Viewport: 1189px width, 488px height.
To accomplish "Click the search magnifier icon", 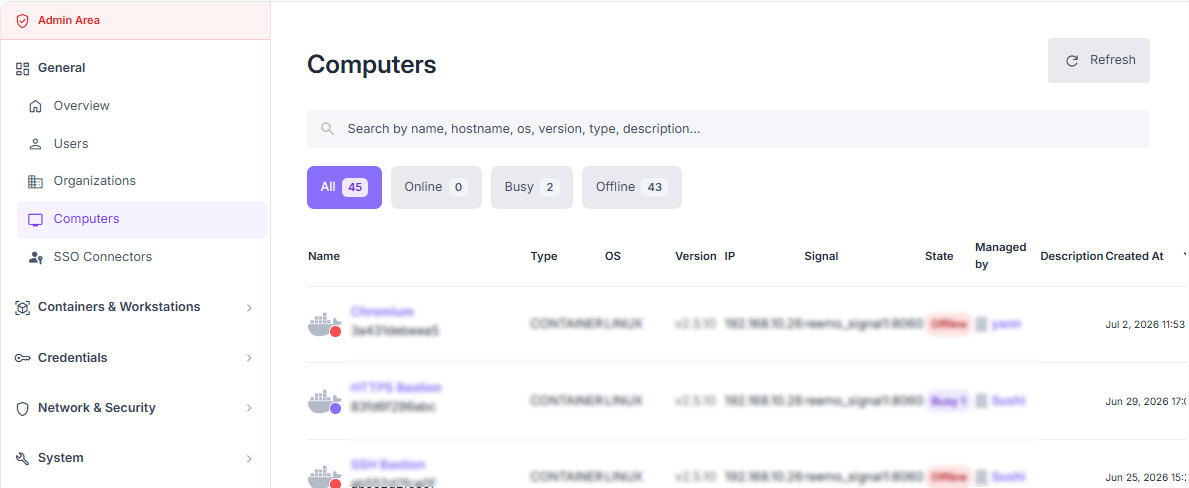I will click(328, 129).
